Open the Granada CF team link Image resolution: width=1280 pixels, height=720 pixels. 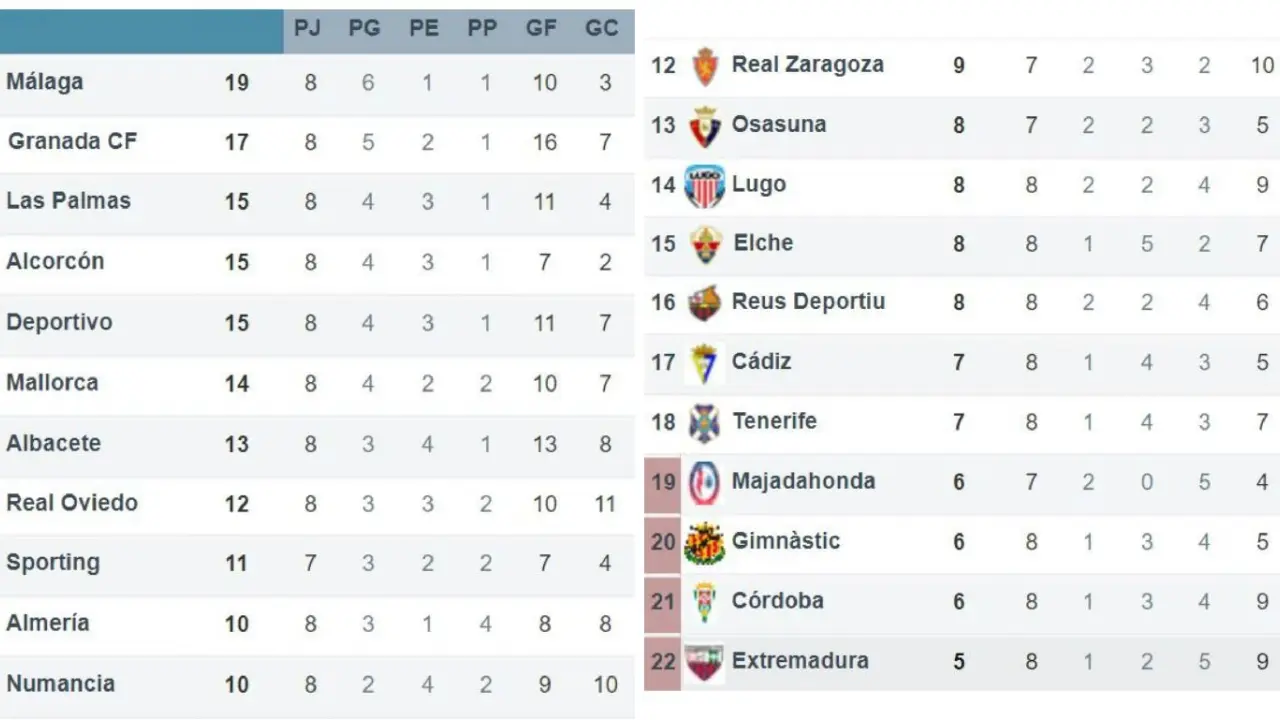tap(72, 141)
